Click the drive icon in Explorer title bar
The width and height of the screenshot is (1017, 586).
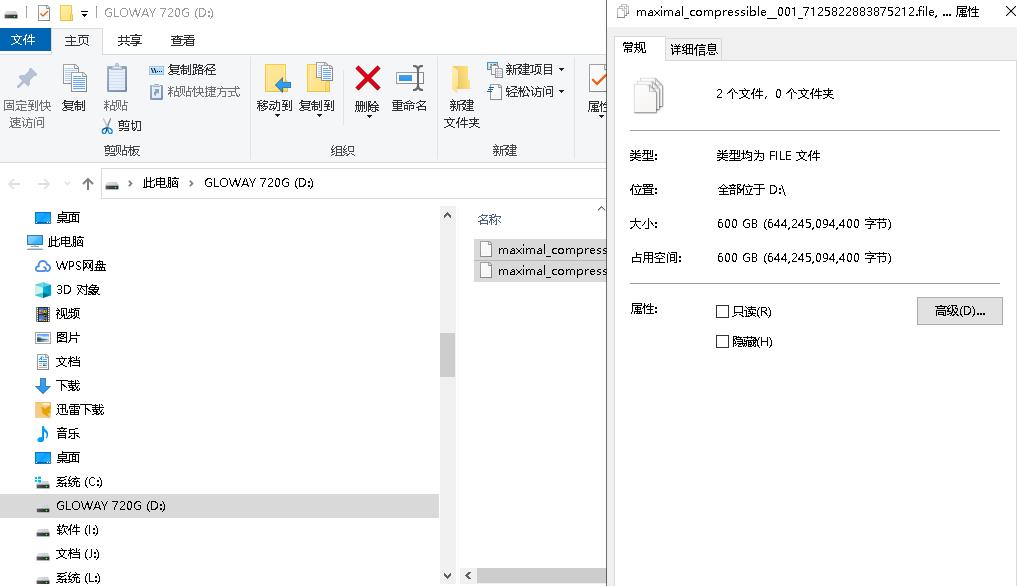coord(11,13)
